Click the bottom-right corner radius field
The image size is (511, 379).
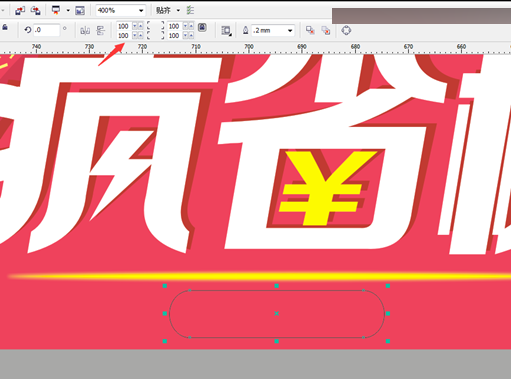pos(174,35)
